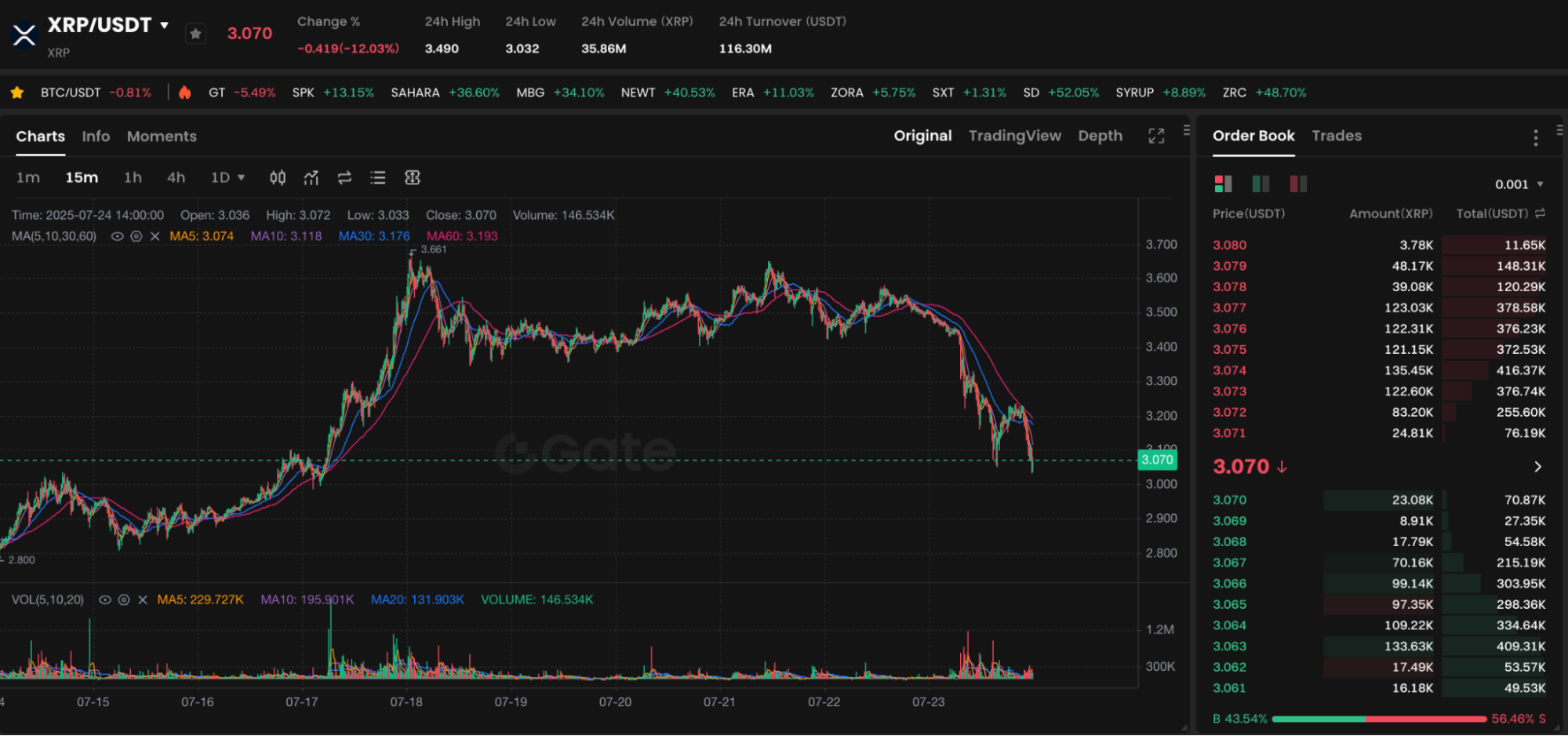The height and width of the screenshot is (736, 1568).
Task: Open the Info tab
Action: pos(96,137)
